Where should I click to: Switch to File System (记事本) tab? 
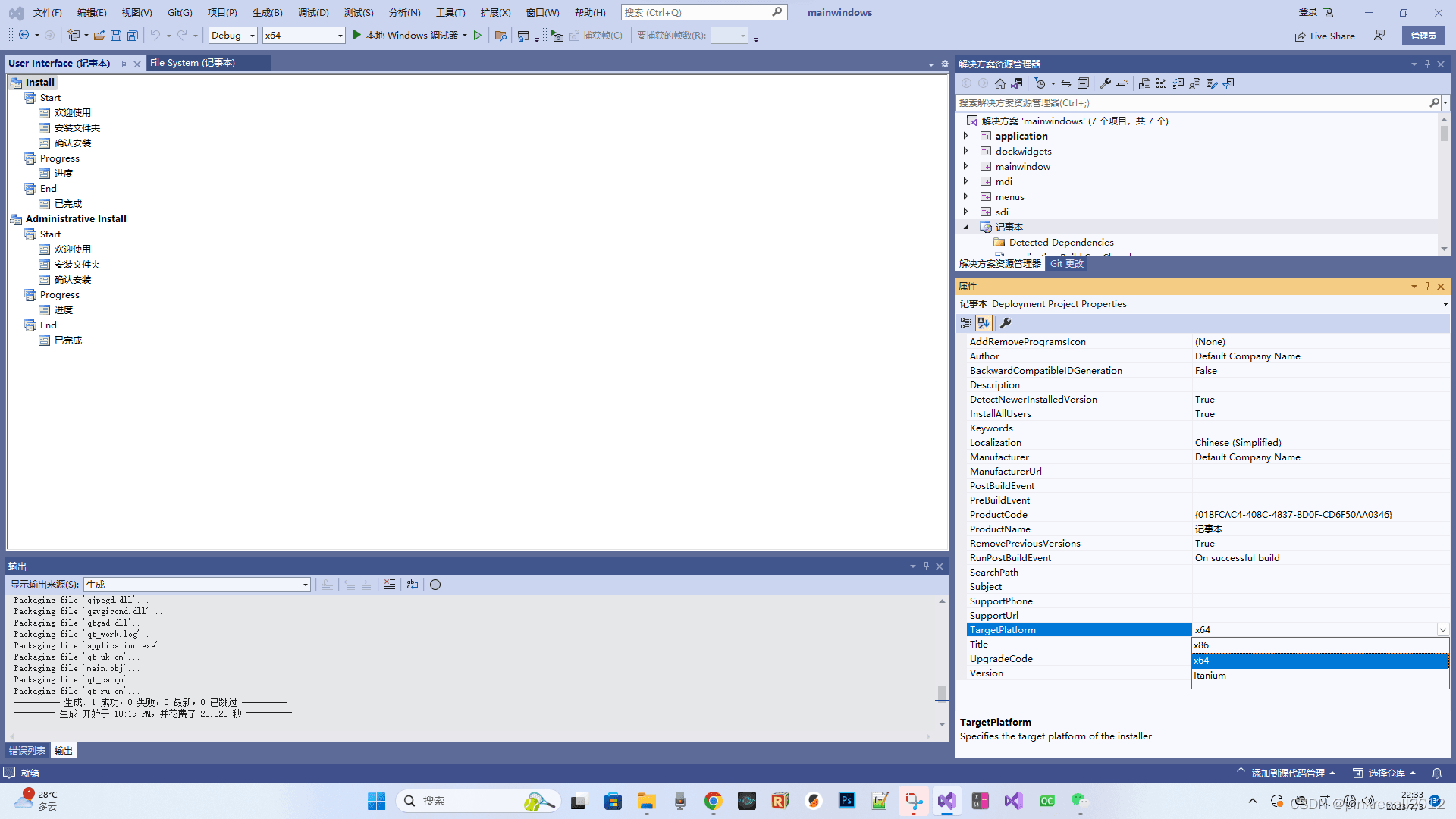(193, 63)
